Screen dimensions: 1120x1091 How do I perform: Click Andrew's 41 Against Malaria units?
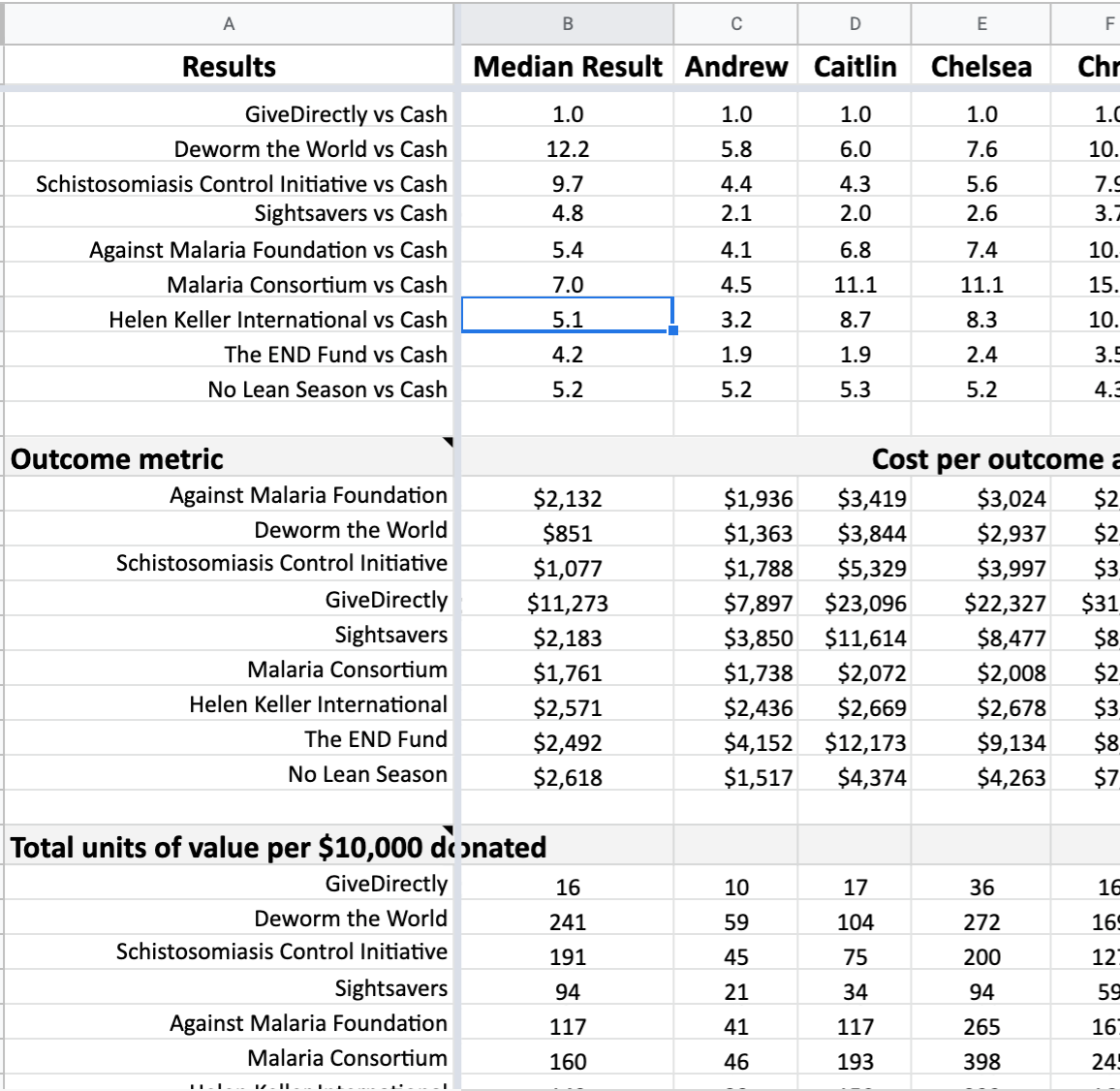click(x=735, y=1027)
